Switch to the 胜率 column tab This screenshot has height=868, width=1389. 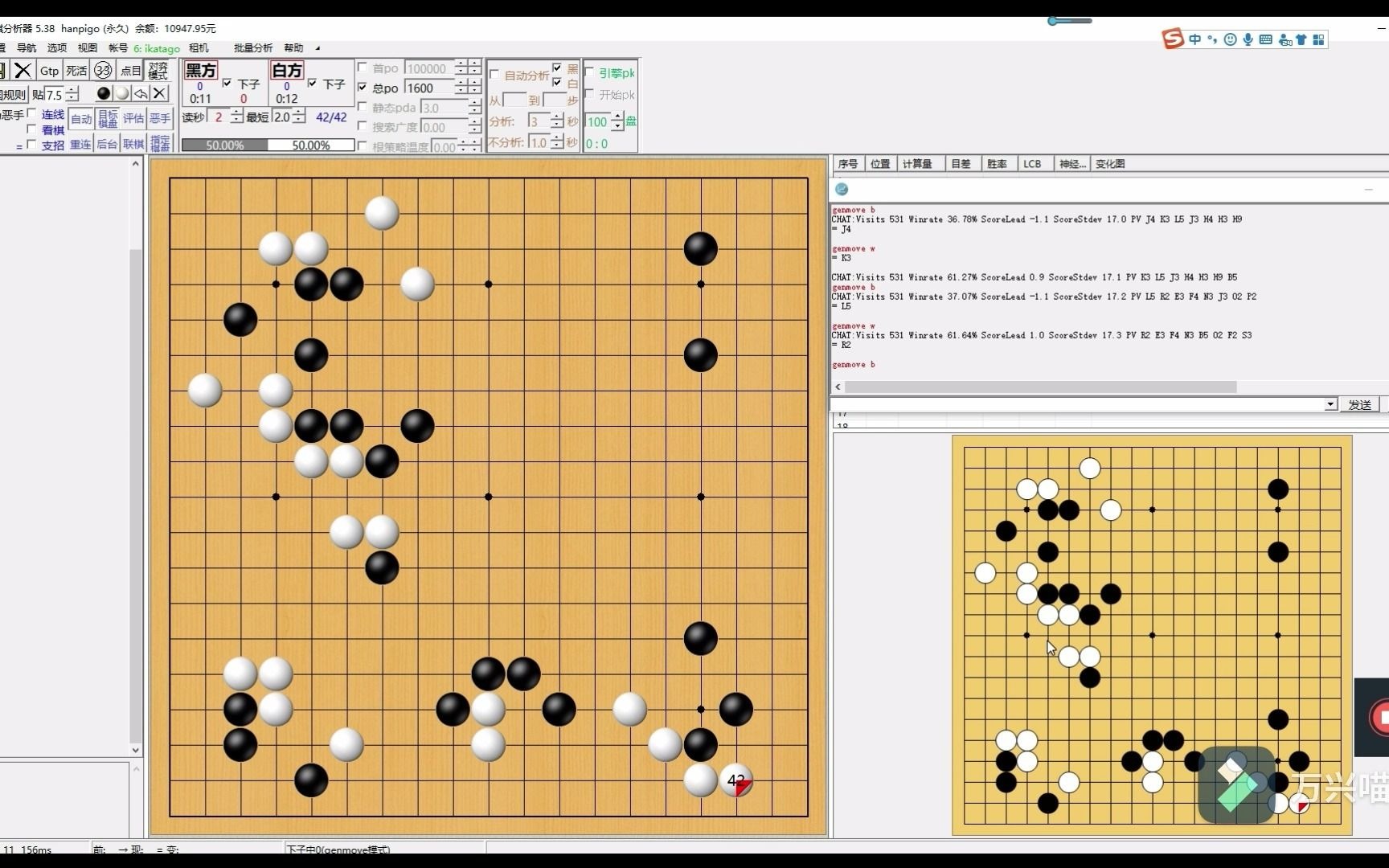coord(997,164)
